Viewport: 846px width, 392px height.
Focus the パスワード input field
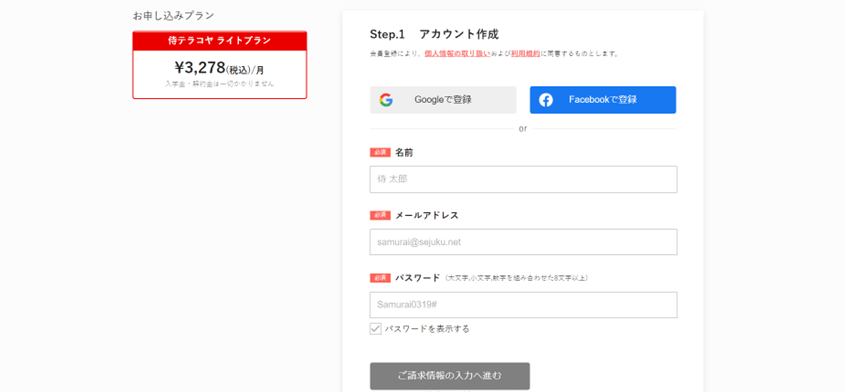pos(523,305)
